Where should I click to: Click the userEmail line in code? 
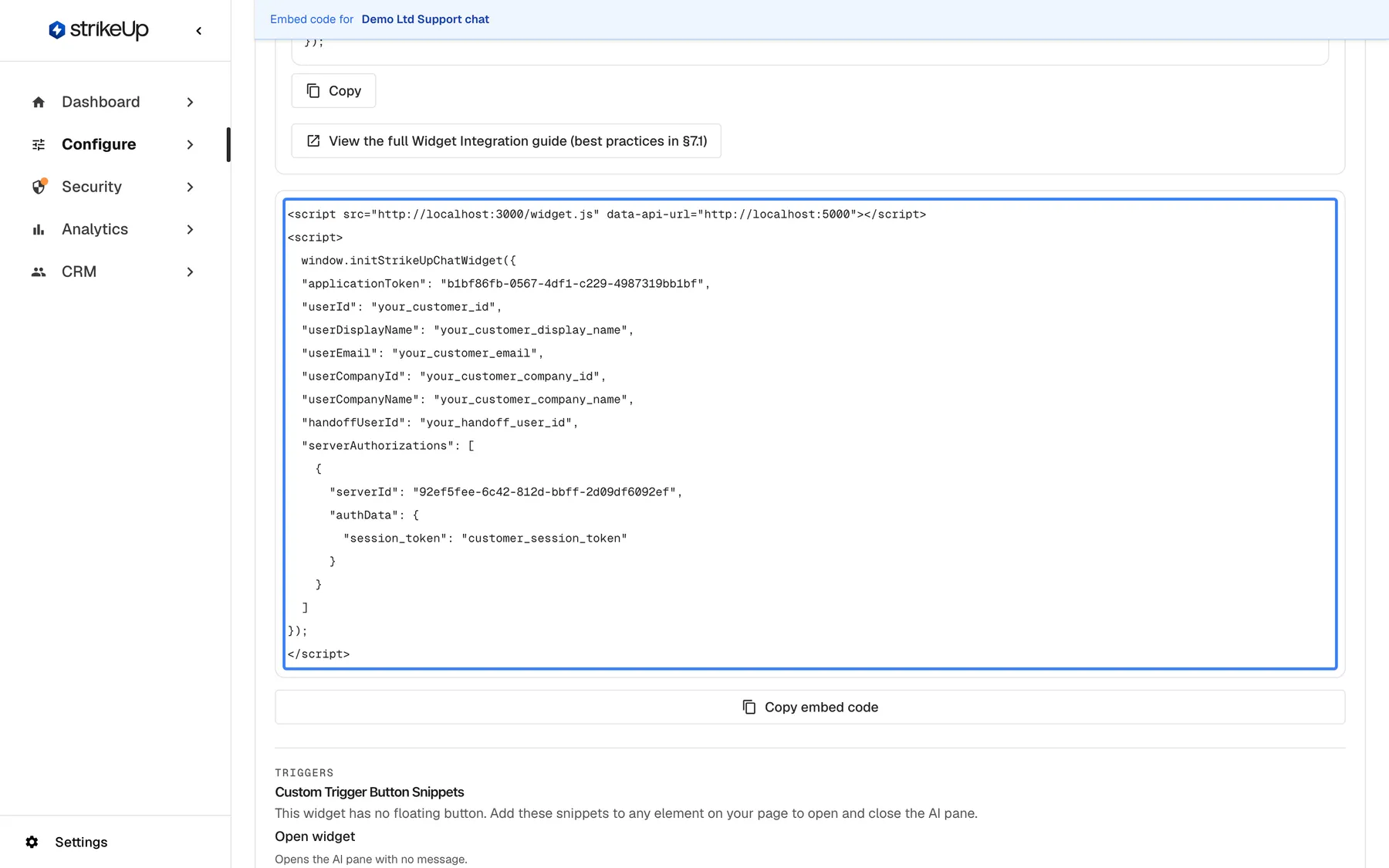(423, 353)
